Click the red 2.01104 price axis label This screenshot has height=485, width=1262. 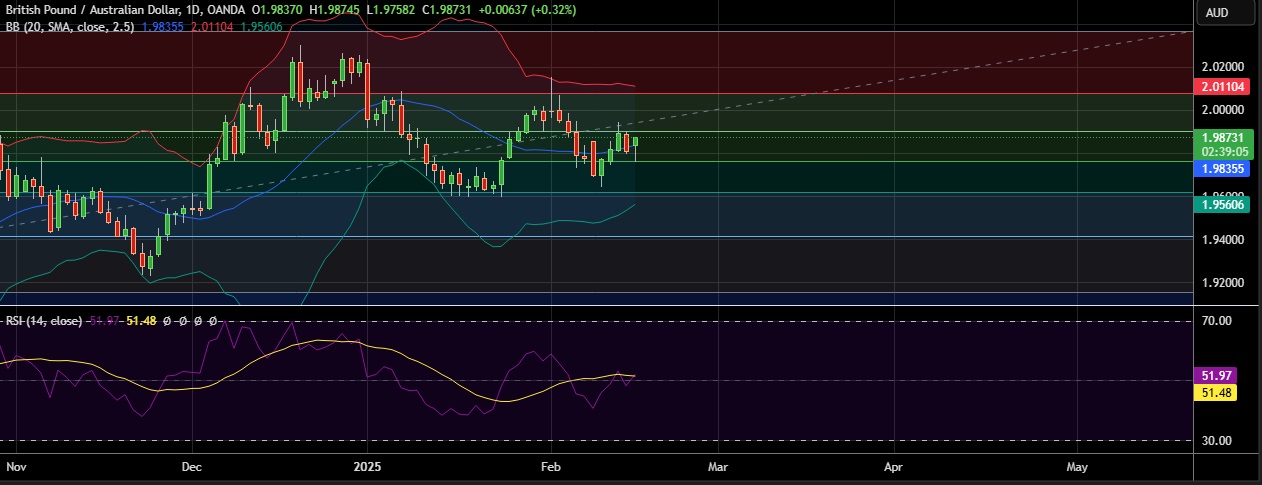[x=1222, y=88]
